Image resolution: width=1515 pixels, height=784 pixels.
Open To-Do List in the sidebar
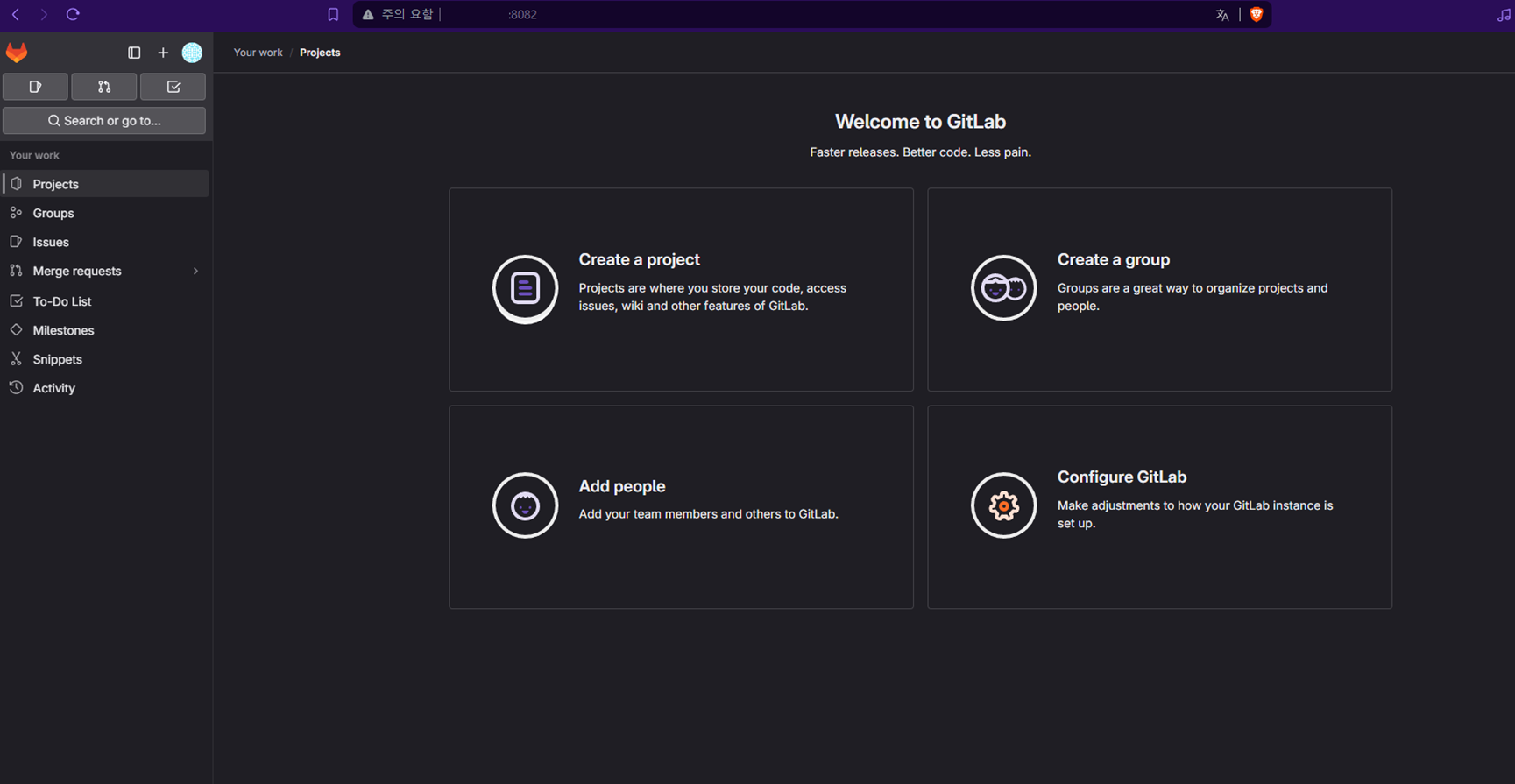pyautogui.click(x=106, y=301)
